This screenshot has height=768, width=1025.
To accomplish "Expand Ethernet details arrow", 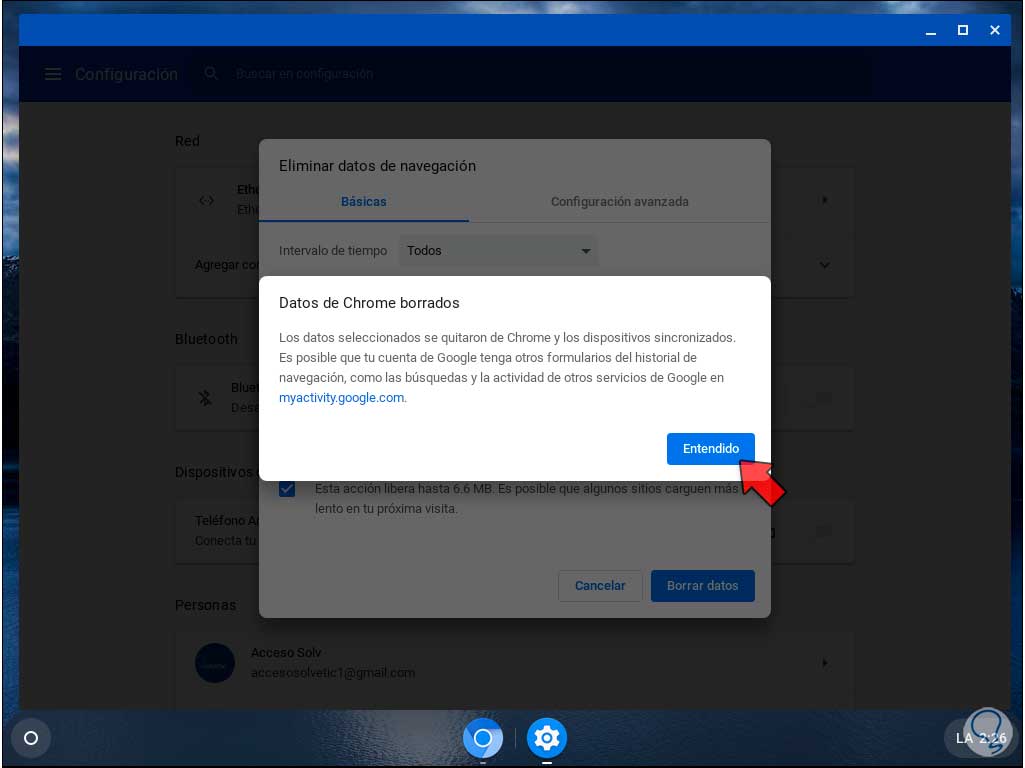I will pos(825,199).
